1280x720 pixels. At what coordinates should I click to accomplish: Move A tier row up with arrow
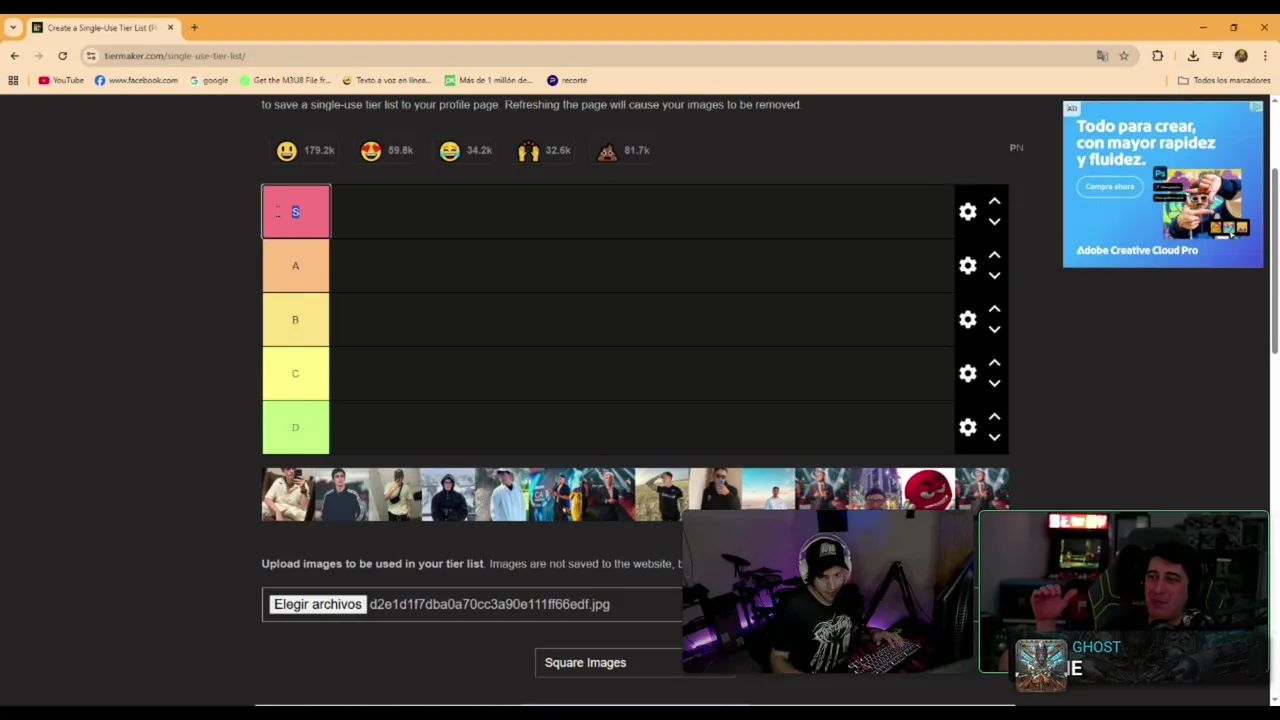click(994, 255)
